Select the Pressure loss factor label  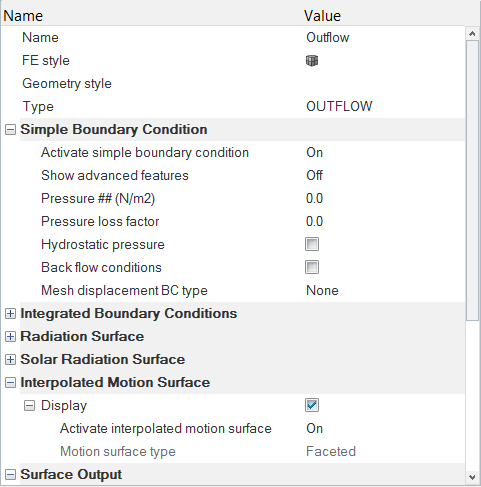[x=100, y=222]
